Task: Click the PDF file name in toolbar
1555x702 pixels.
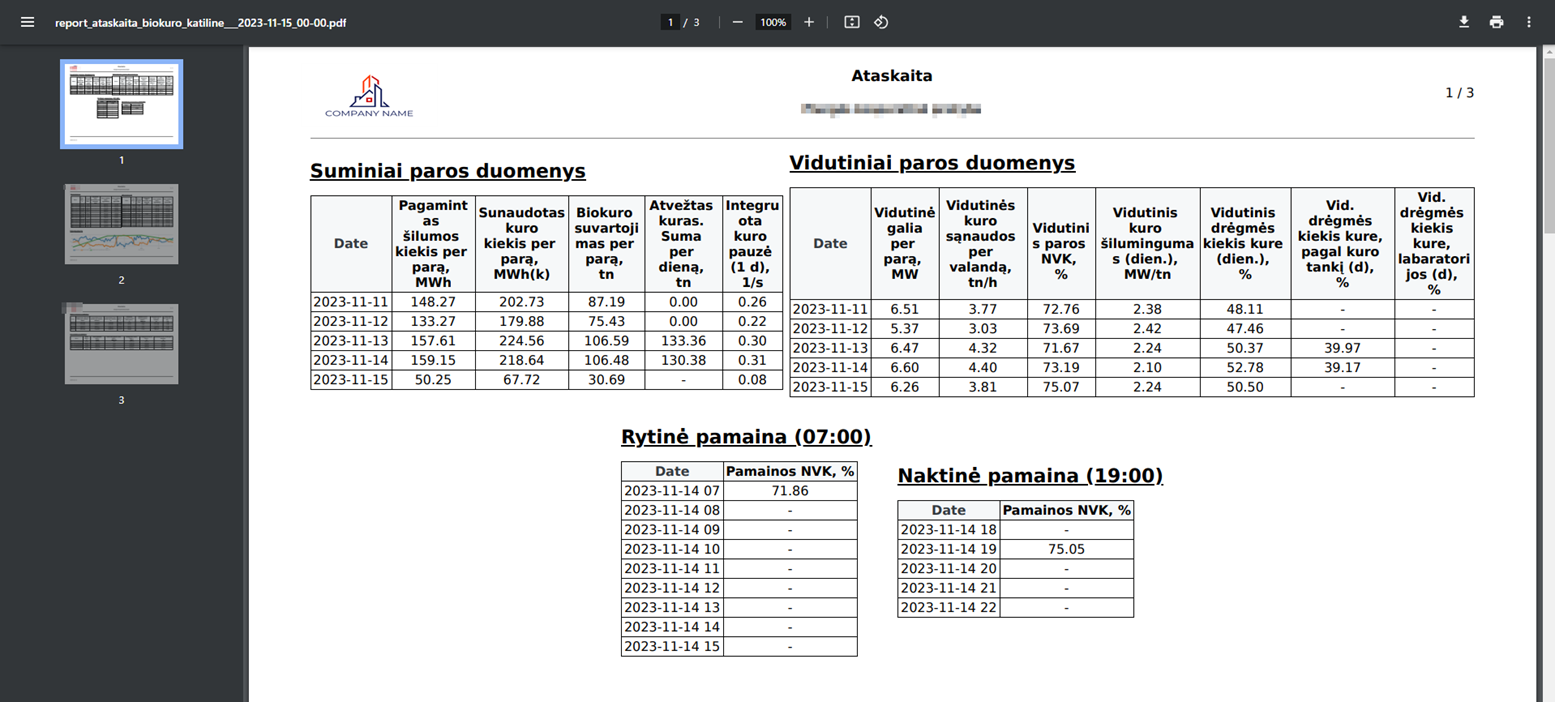Action: click(201, 22)
